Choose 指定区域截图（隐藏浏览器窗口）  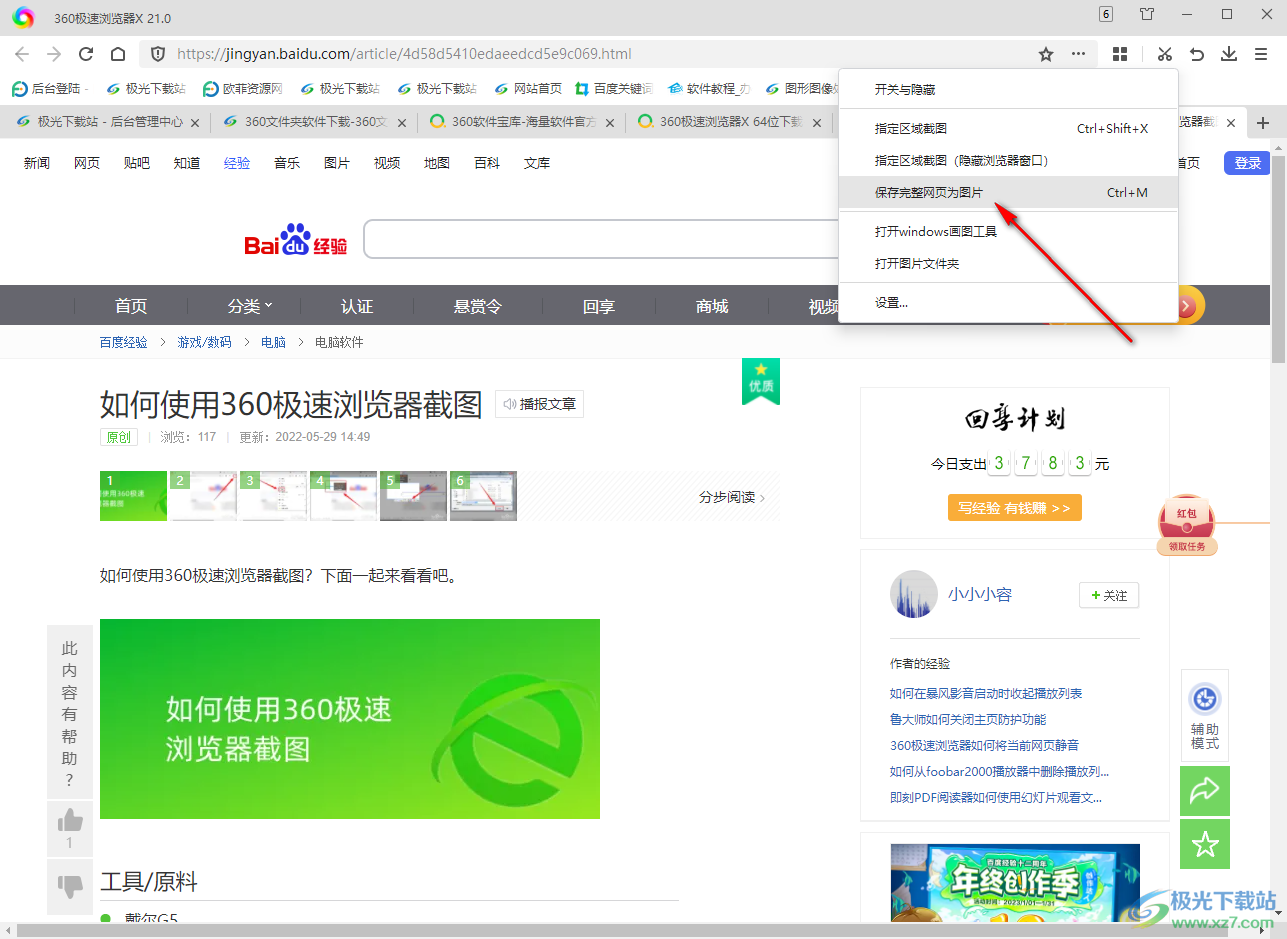[1008, 160]
